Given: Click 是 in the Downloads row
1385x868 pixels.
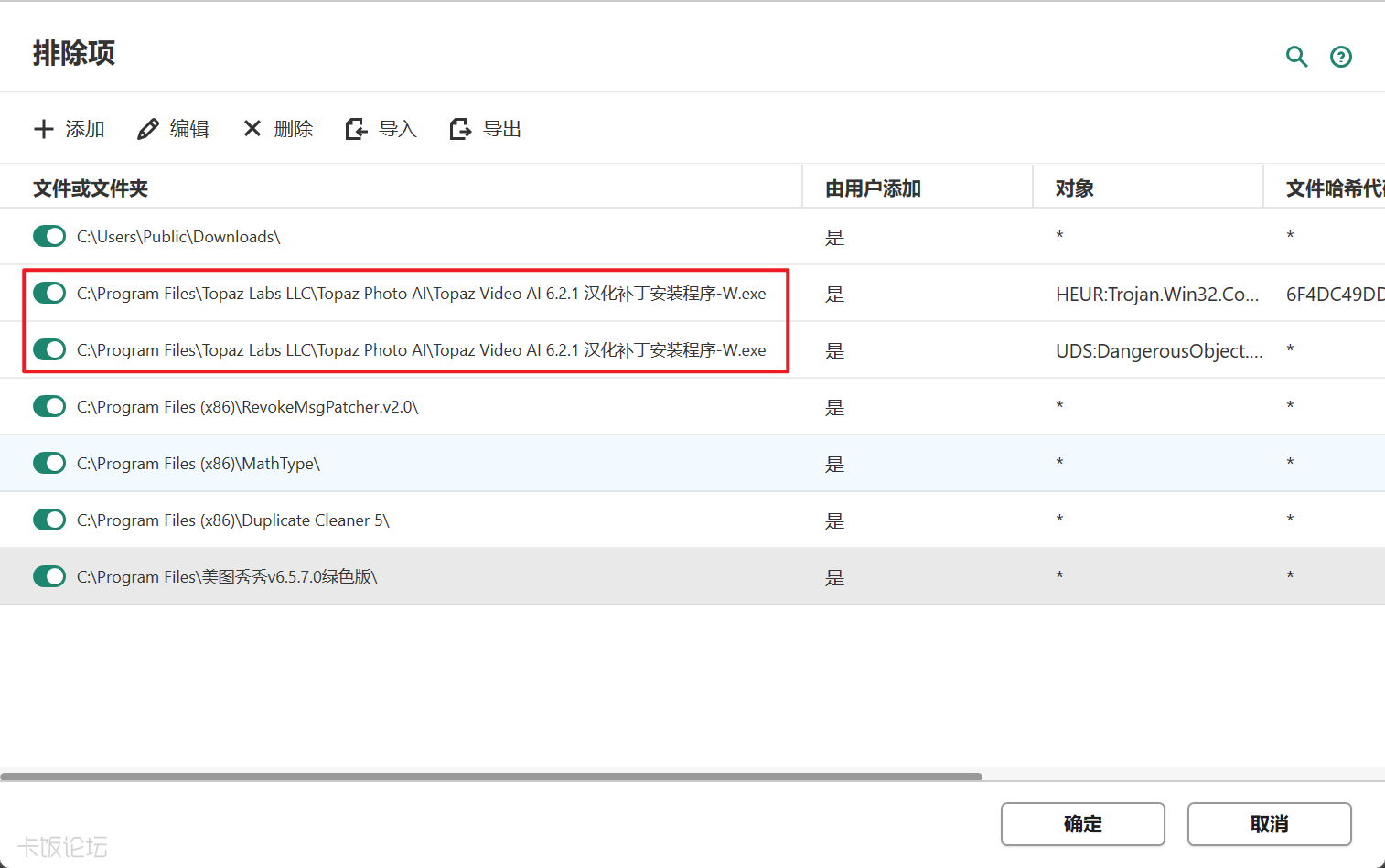Looking at the screenshot, I should (834, 237).
